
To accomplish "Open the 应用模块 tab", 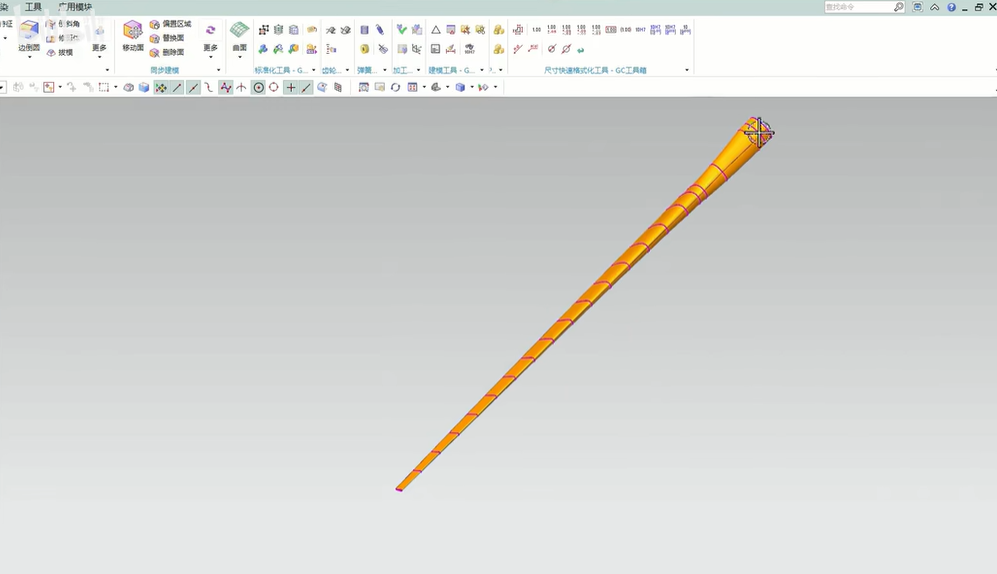I will pos(75,7).
